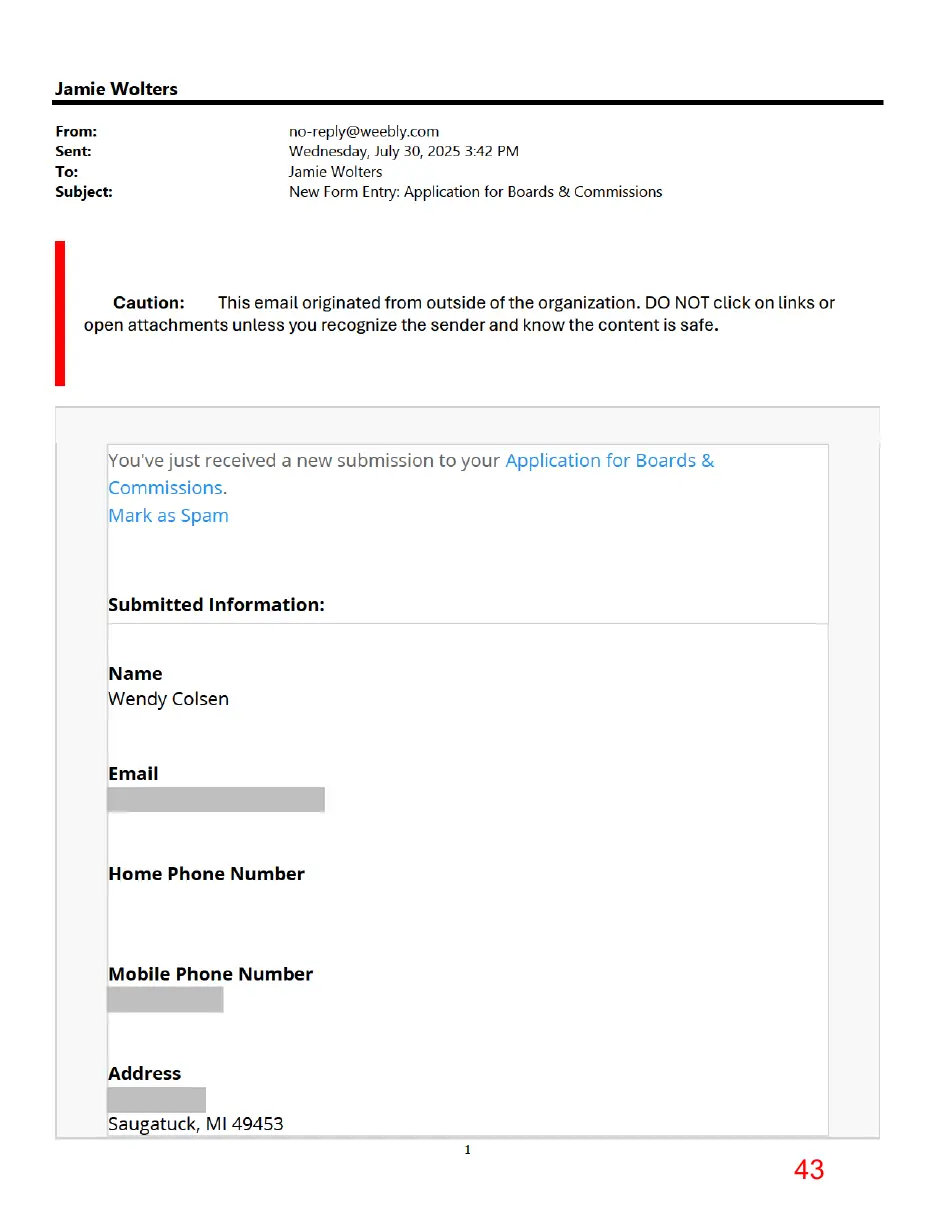Open the Application for Boards & Commissions link
935x1210 pixels.
(x=411, y=474)
